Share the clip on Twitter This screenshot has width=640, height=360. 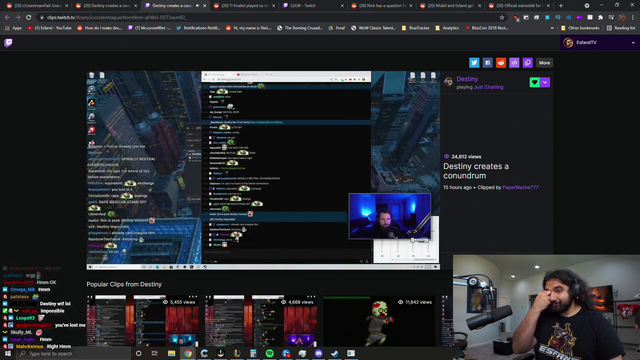474,63
